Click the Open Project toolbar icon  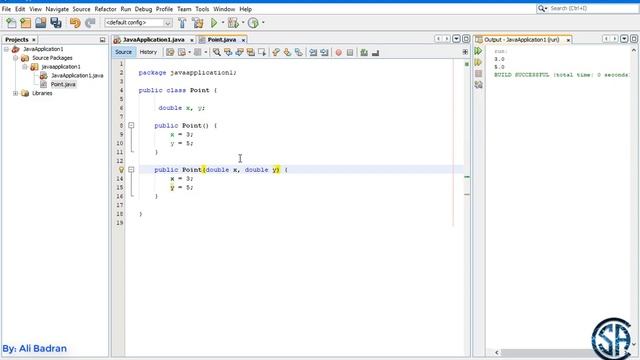click(40, 23)
